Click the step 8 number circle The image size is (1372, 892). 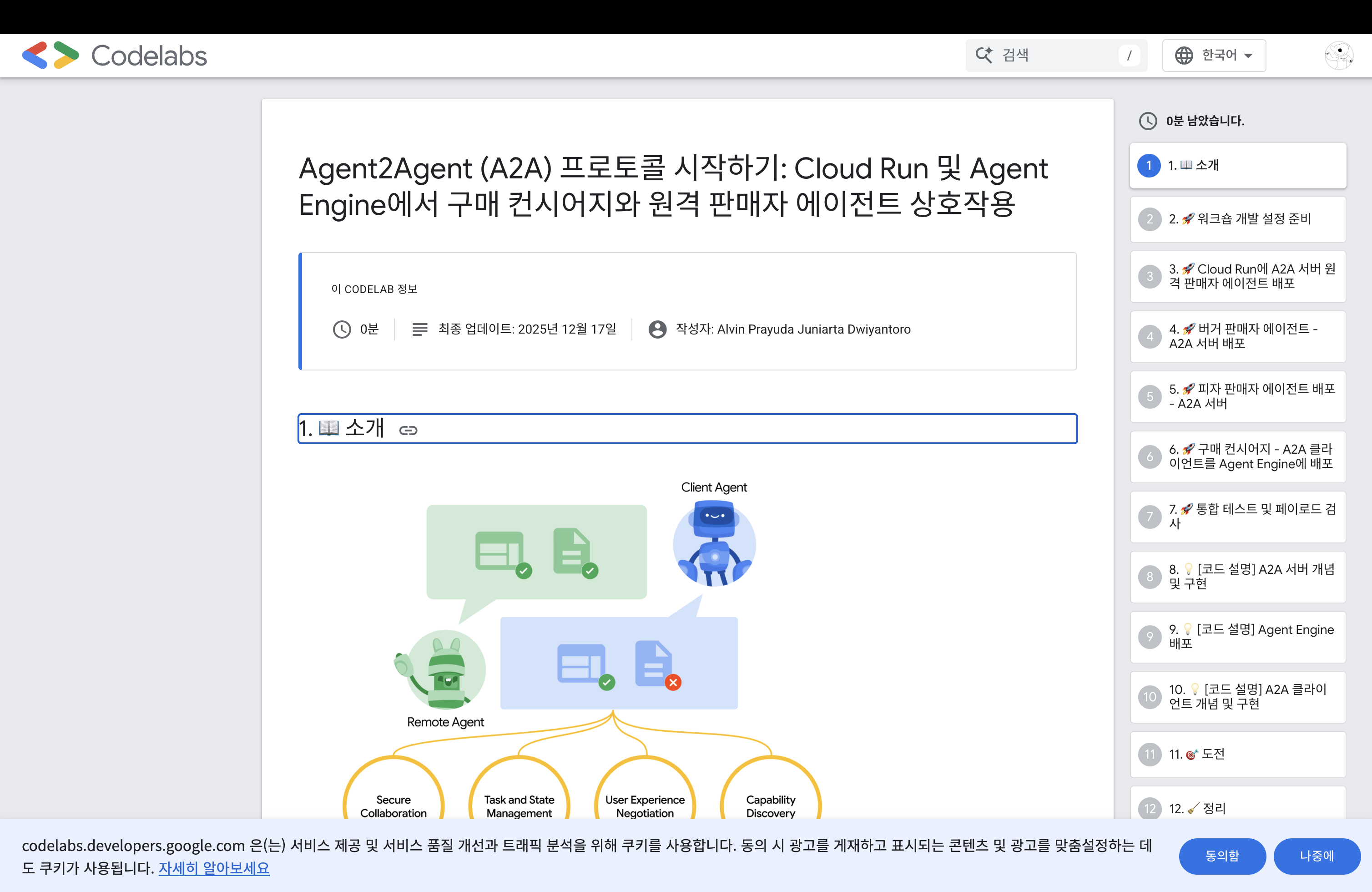[1150, 577]
